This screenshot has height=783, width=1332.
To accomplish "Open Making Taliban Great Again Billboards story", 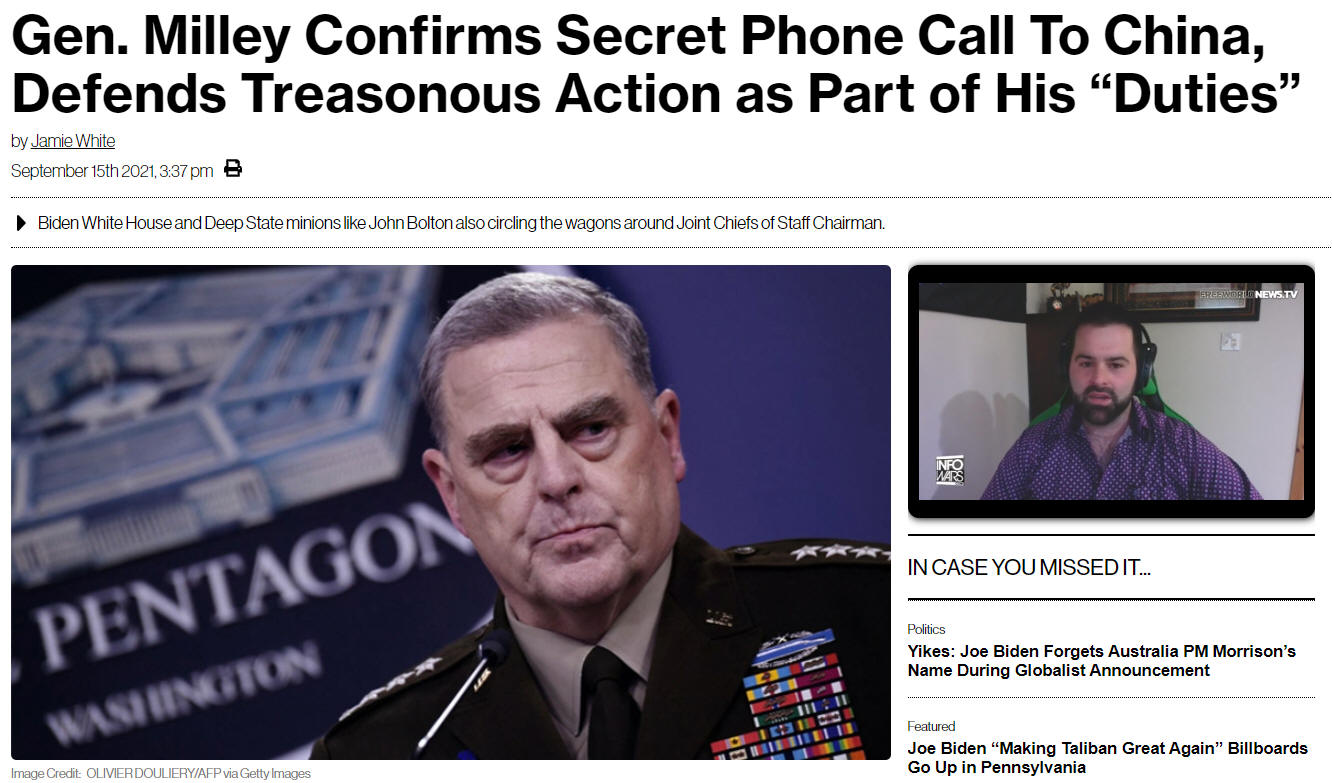I will 1107,758.
